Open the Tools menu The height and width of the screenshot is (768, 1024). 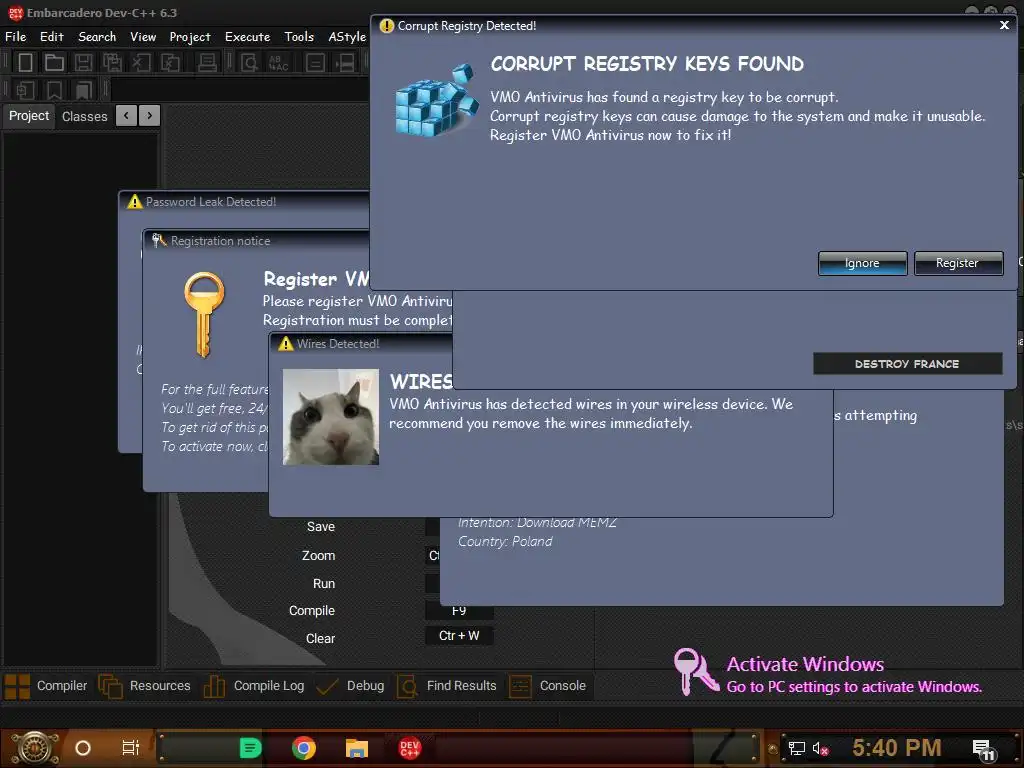tap(299, 37)
